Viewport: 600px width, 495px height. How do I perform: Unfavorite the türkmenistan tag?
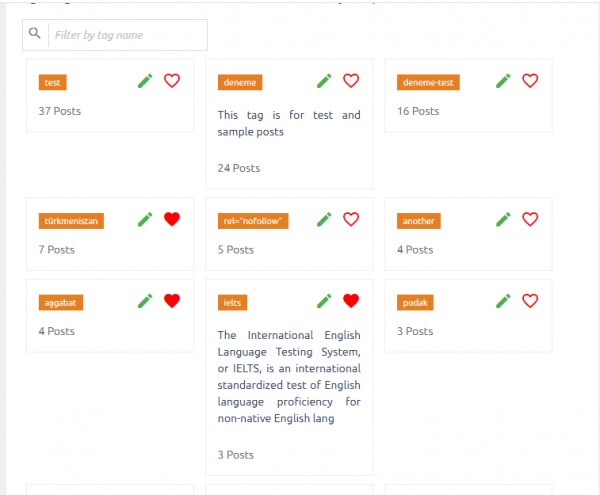point(171,219)
